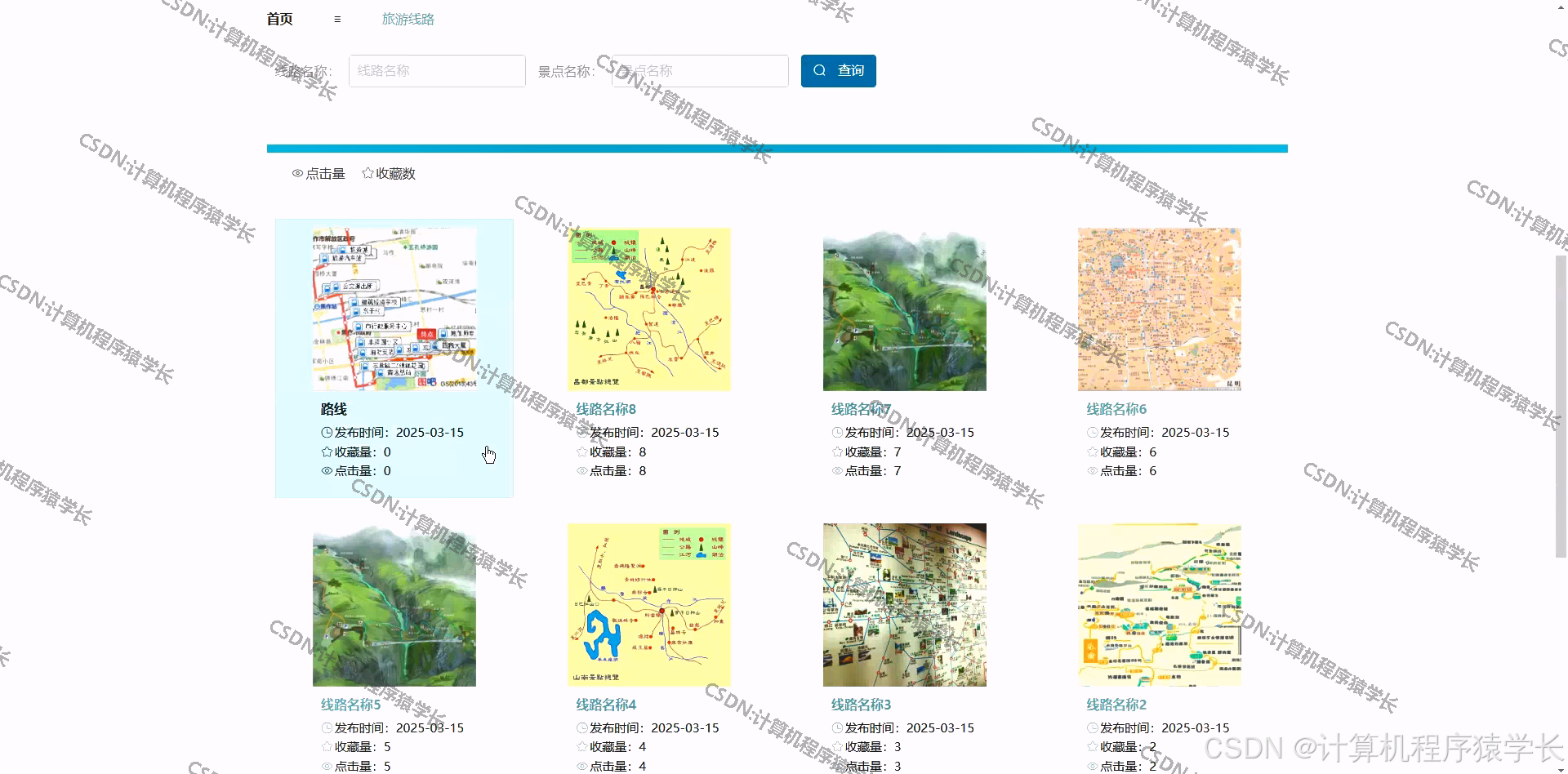Open the 线路名称3 photo map thumbnail
This screenshot has height=774, width=1568.
point(905,605)
